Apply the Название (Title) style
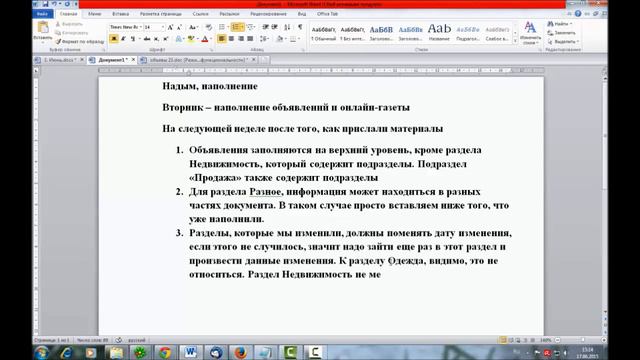 pyautogui.click(x=439, y=33)
